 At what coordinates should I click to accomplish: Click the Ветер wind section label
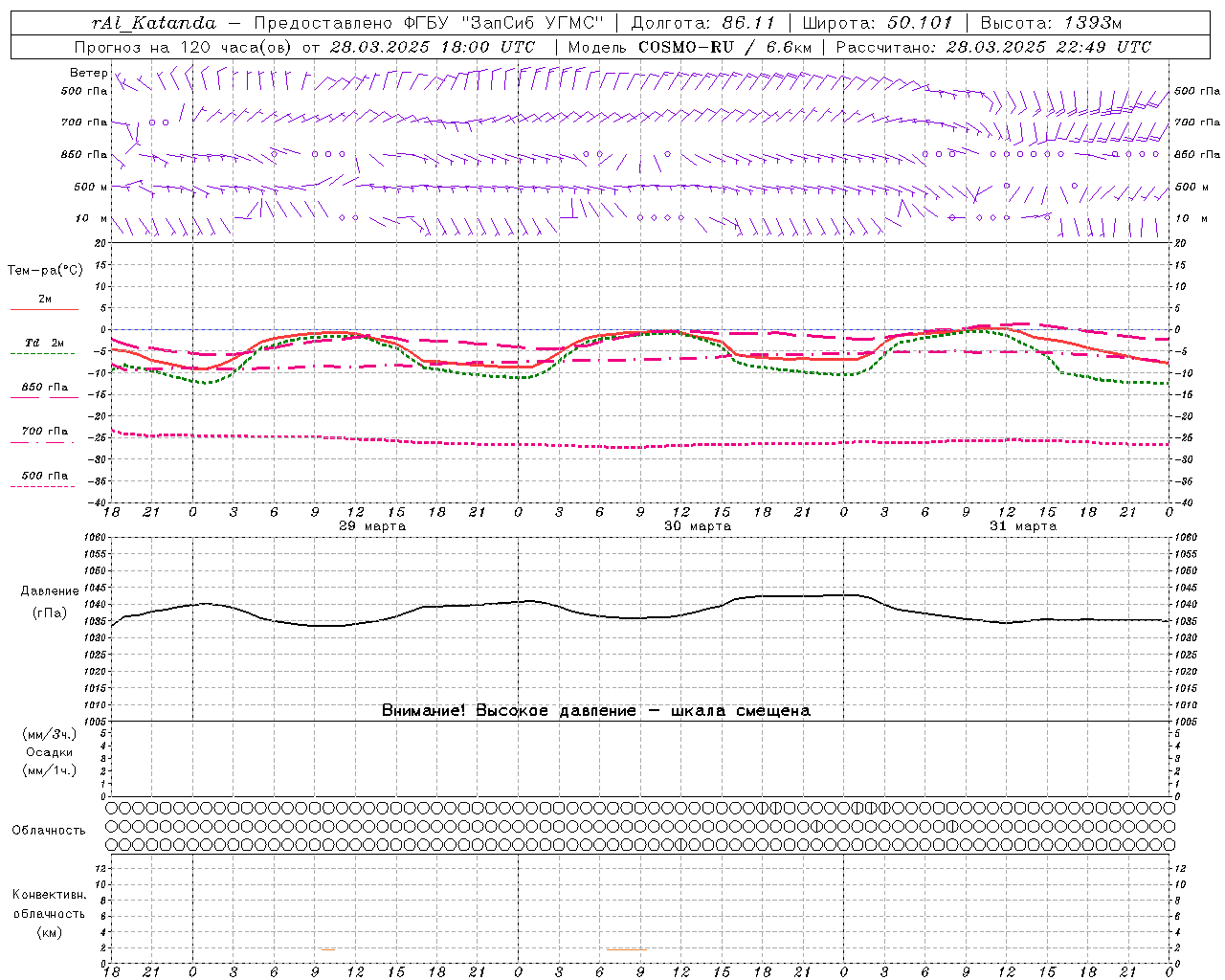coord(88,73)
